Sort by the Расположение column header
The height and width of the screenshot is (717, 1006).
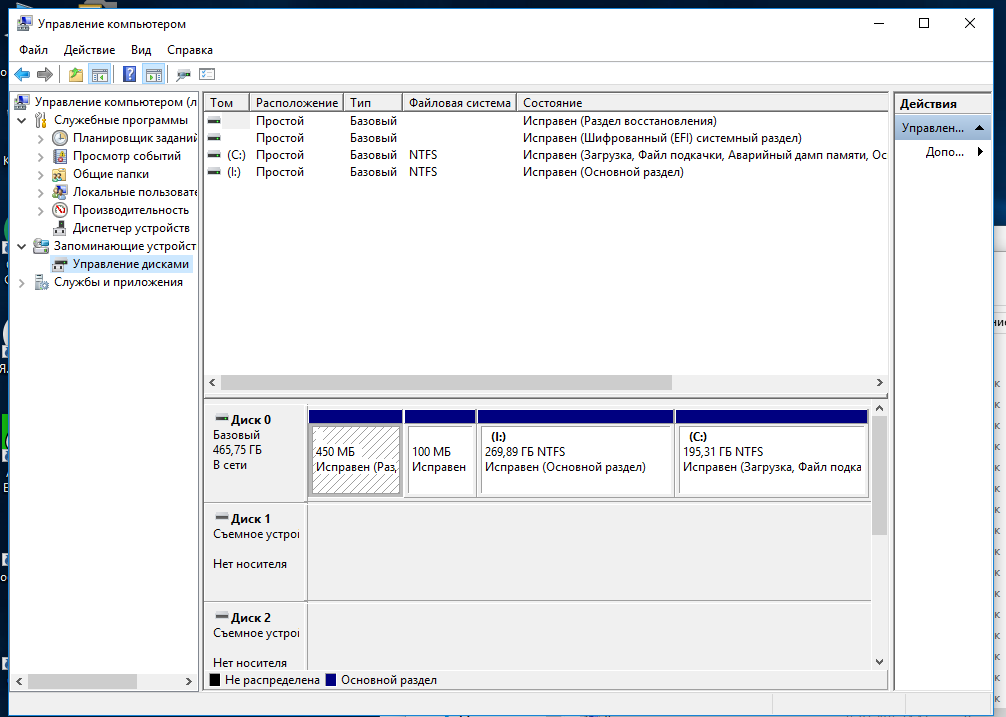click(296, 103)
